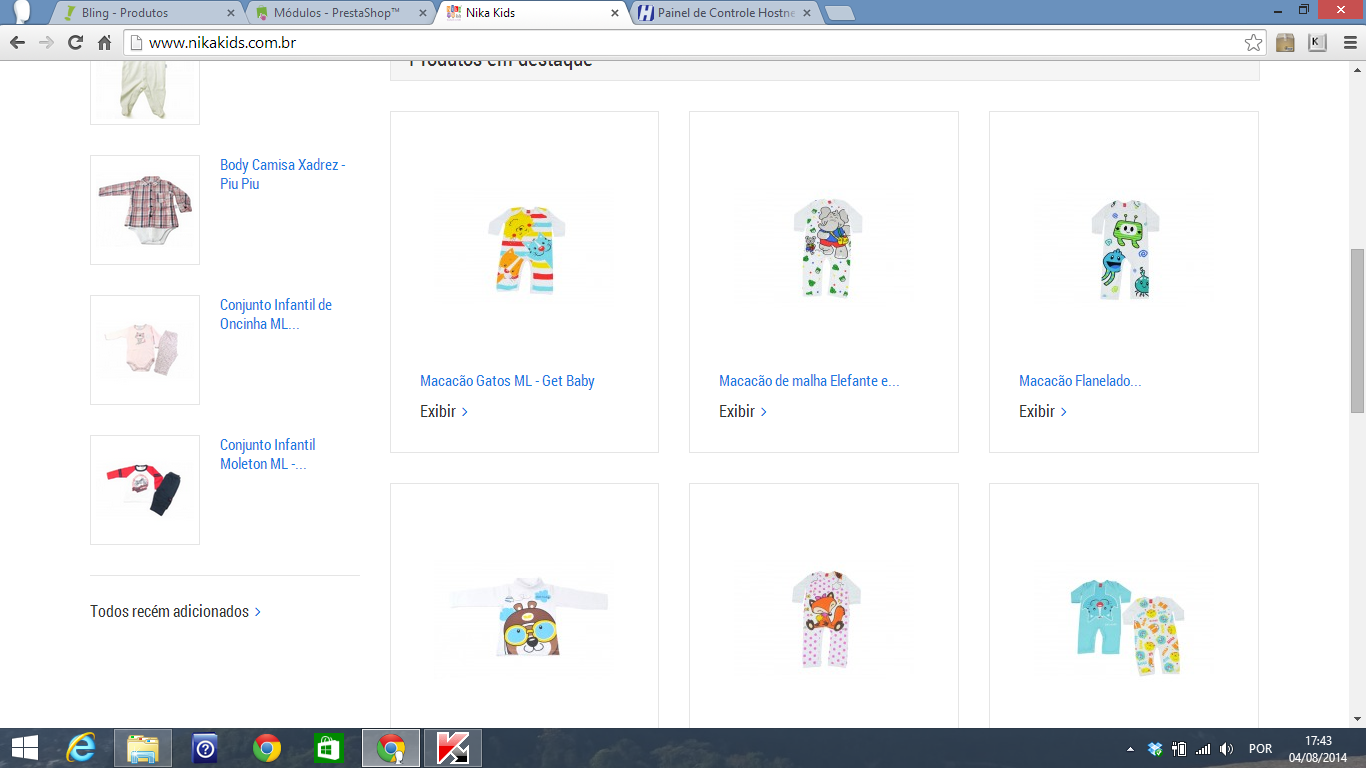1366x768 pixels.
Task: Click the striped cats romper image
Action: click(x=524, y=249)
